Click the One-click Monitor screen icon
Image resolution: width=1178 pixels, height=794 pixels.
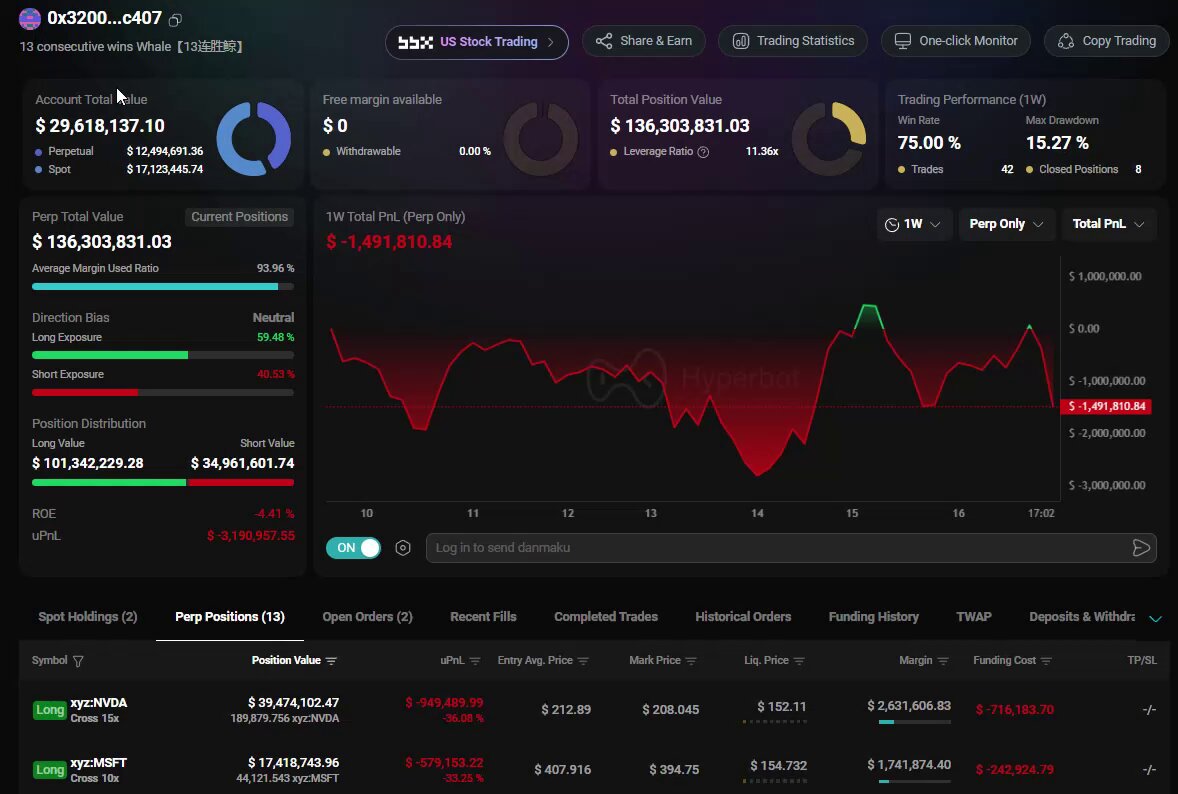pyautogui.click(x=903, y=41)
